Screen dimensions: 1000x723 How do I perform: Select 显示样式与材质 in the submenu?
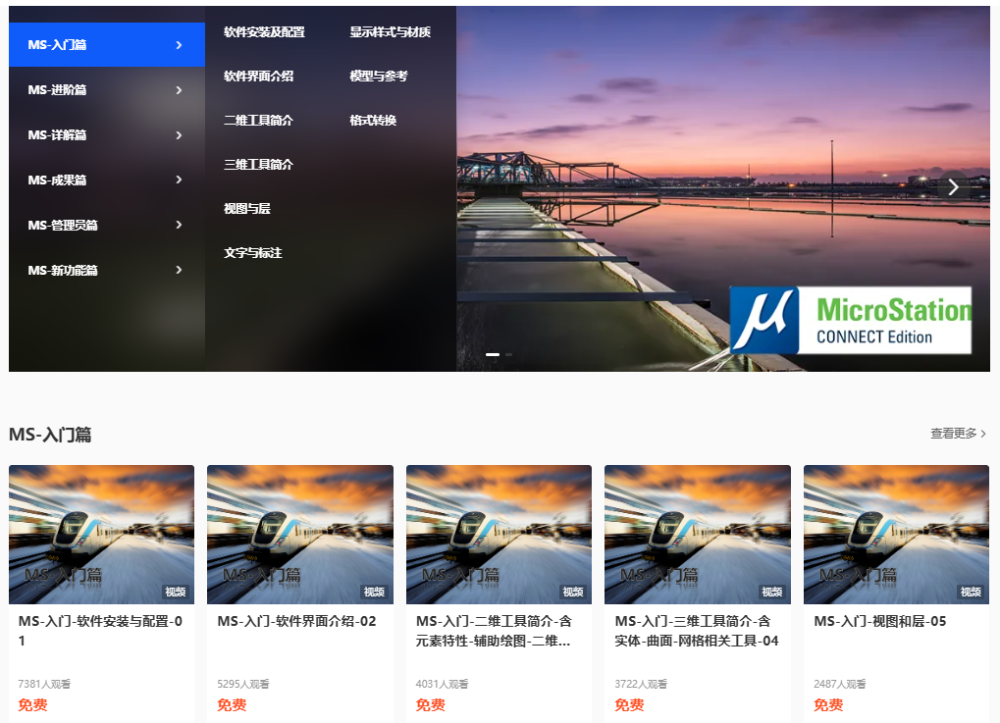390,32
